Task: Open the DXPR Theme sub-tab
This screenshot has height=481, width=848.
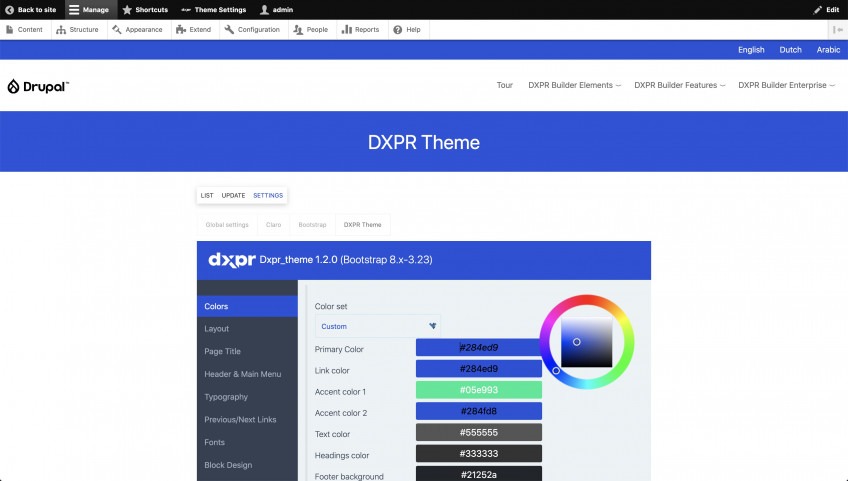Action: click(362, 225)
